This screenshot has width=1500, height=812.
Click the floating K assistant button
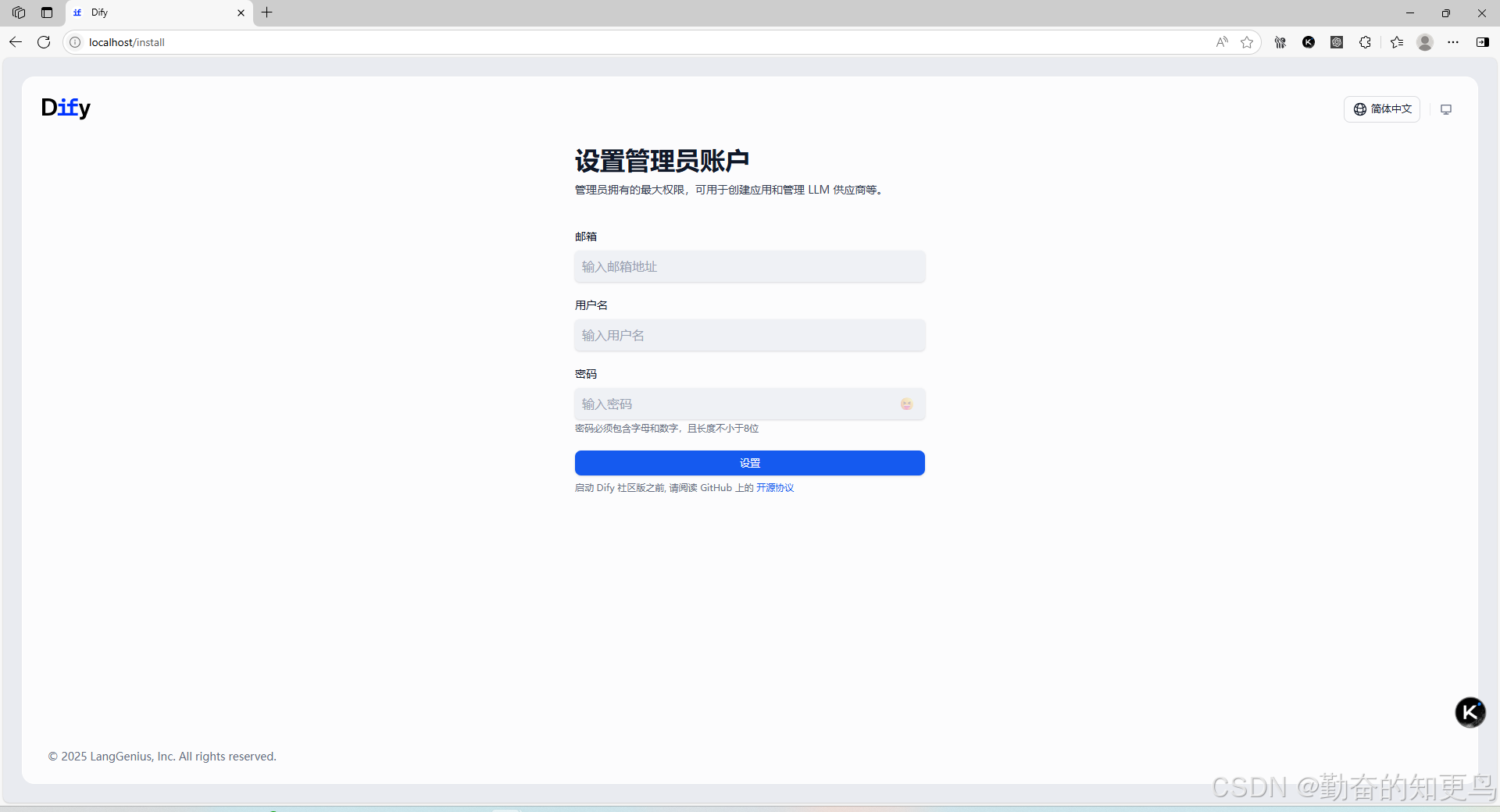[1470, 712]
